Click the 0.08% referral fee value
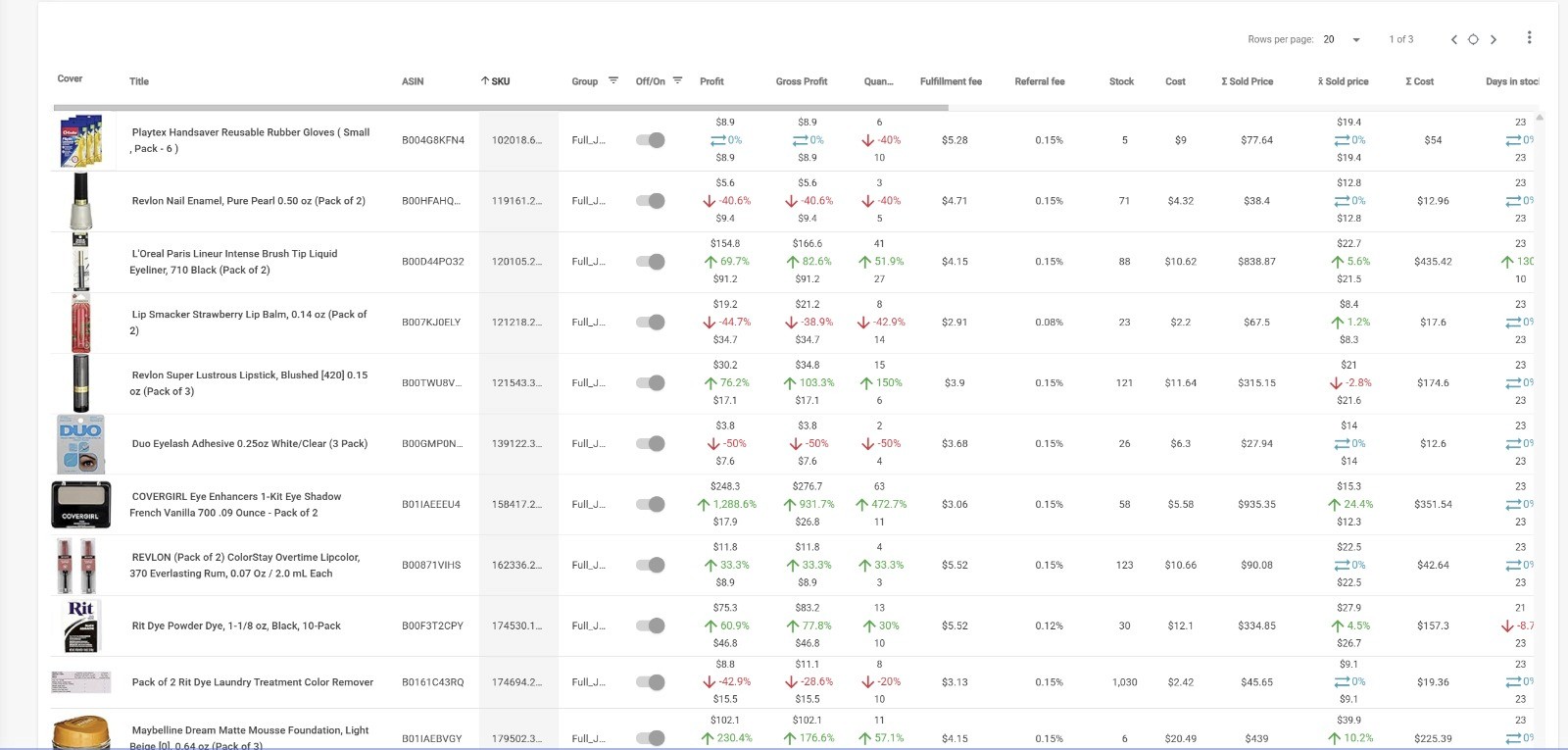1568x750 pixels. 1049,323
